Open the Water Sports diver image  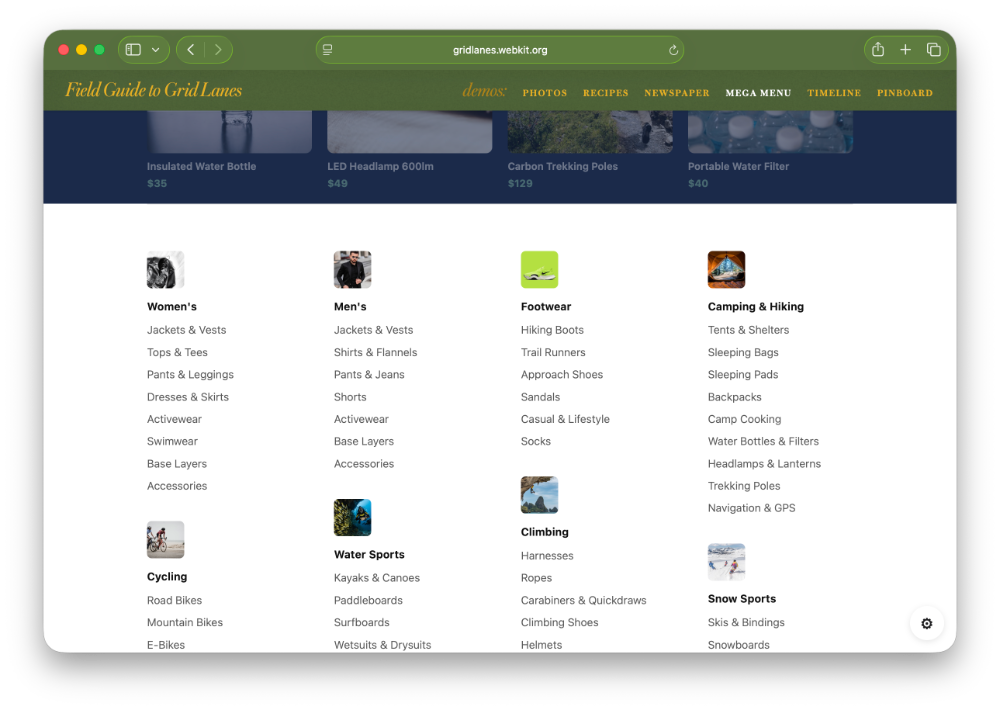(x=353, y=517)
